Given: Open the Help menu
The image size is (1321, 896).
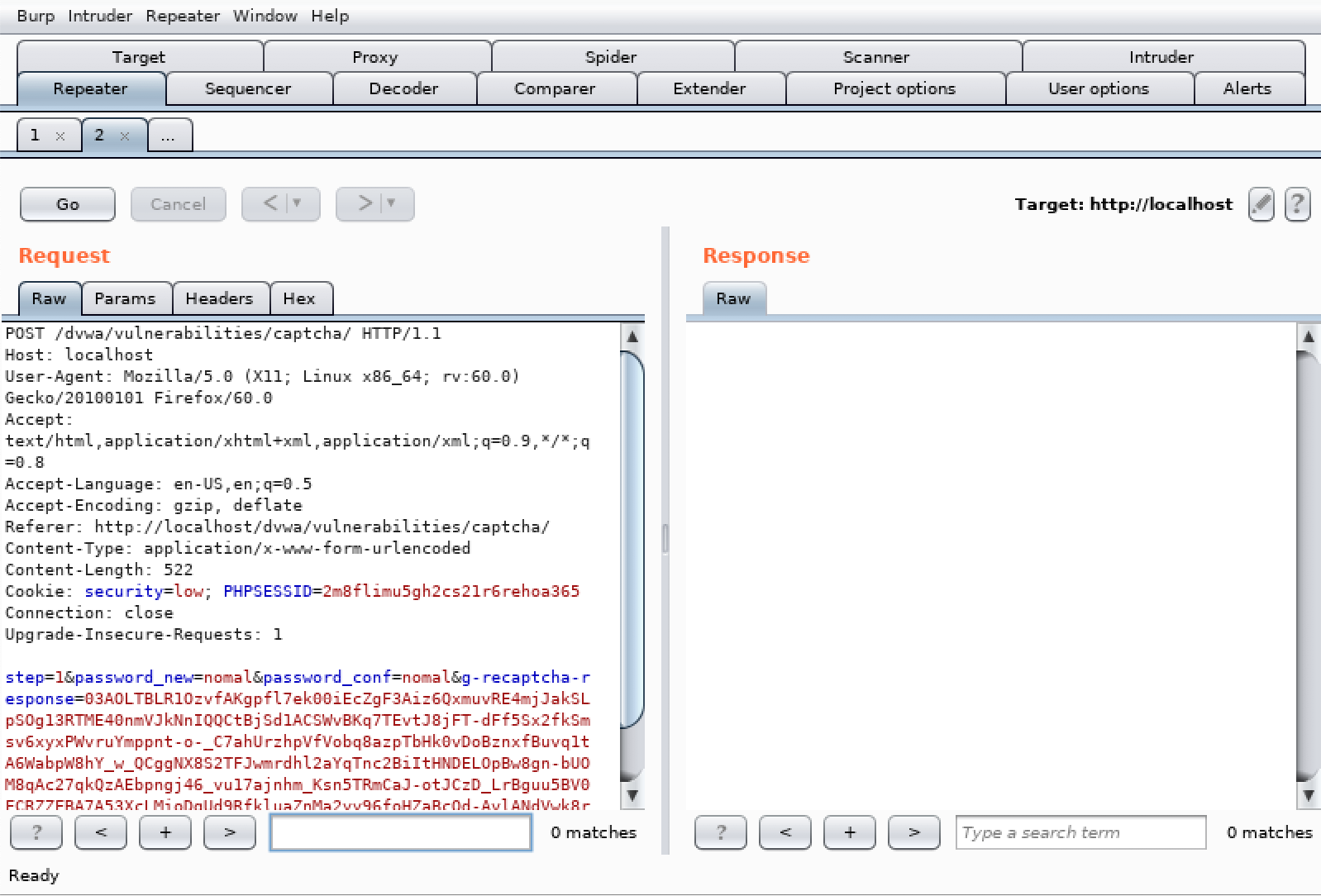Looking at the screenshot, I should 330,16.
